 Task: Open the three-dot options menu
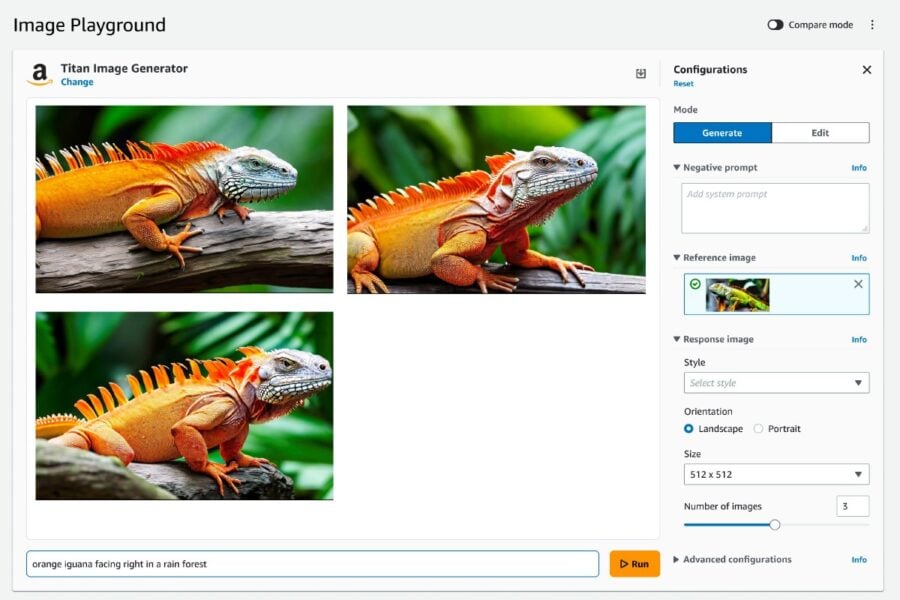(x=872, y=25)
